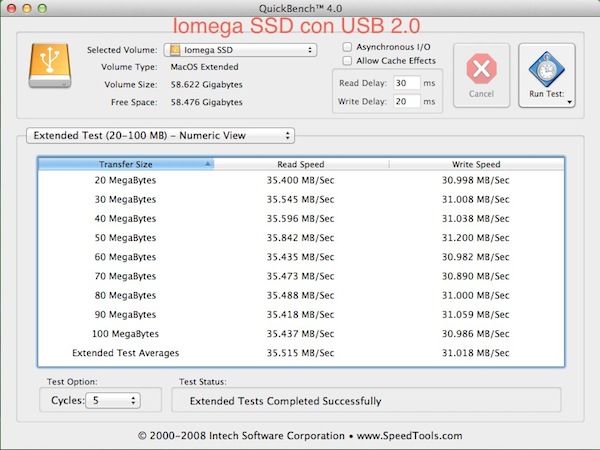Sort by Transfer Size column header
The image size is (600, 450).
[126, 164]
